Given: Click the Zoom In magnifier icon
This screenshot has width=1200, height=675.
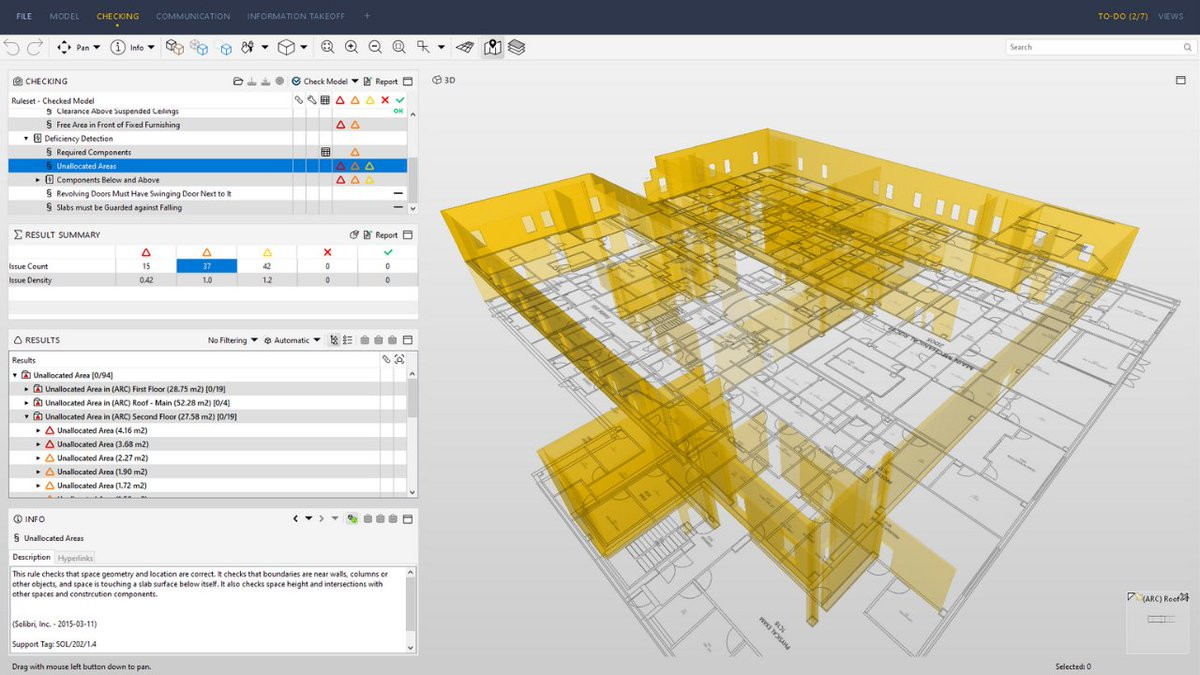Looking at the screenshot, I should coord(351,47).
